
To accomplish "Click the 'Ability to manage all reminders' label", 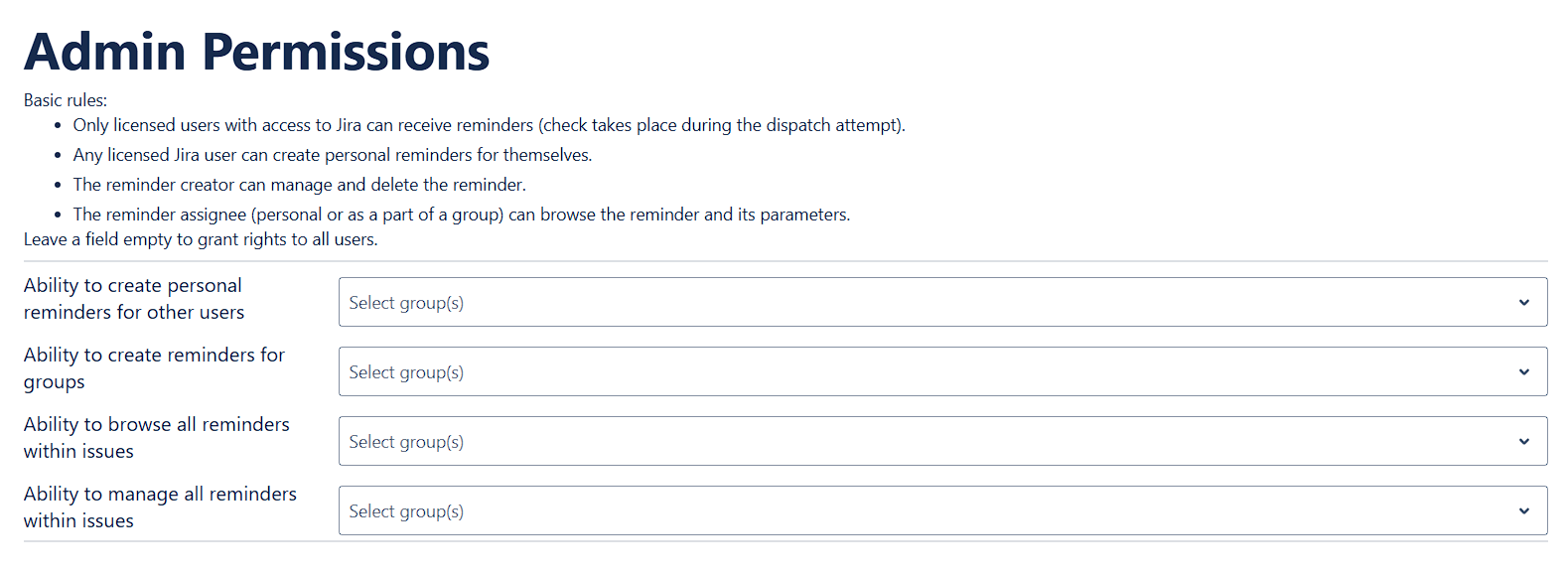I will click(x=160, y=507).
